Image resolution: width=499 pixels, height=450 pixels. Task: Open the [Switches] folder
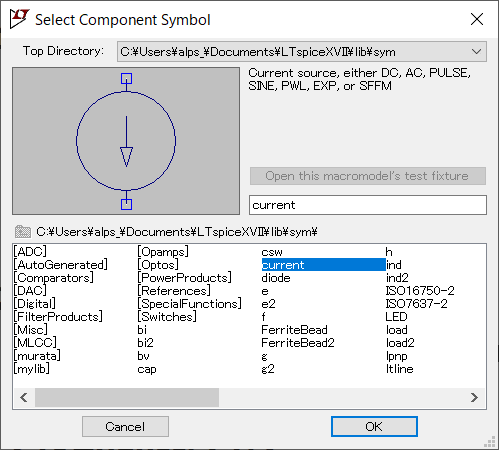tap(167, 317)
